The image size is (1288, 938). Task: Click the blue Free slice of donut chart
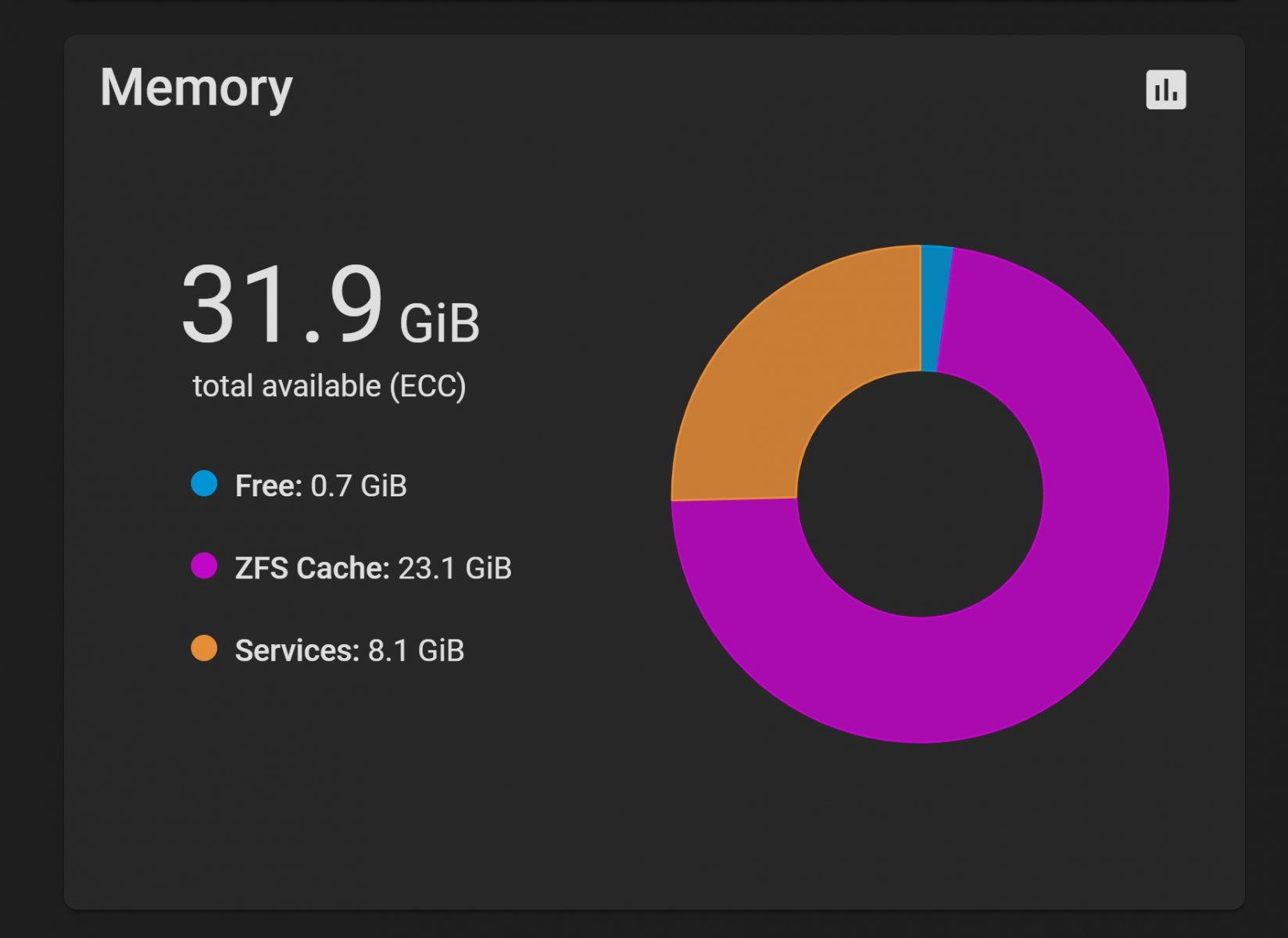click(936, 308)
